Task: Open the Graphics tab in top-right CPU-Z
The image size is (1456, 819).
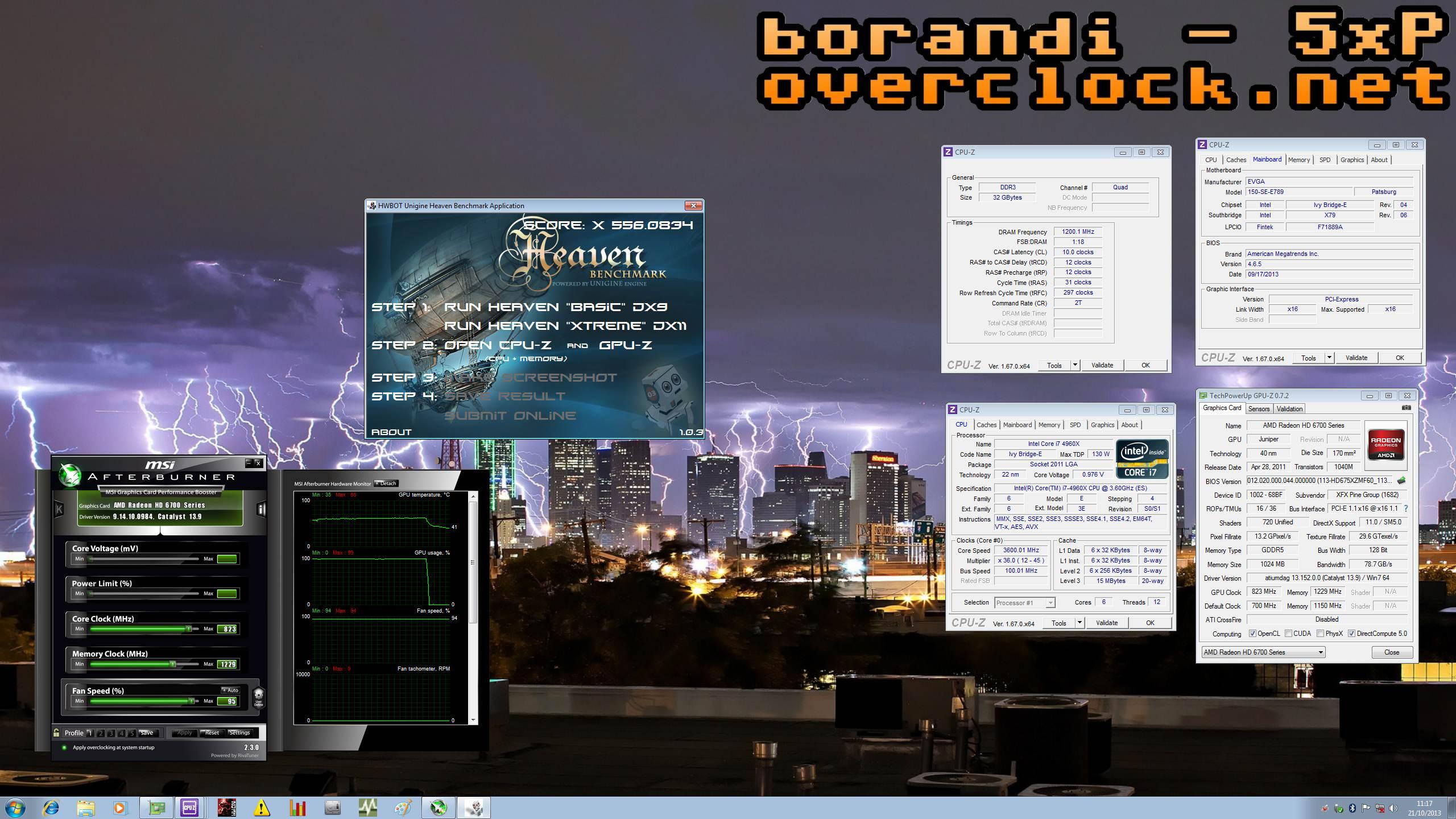Action: point(1352,160)
